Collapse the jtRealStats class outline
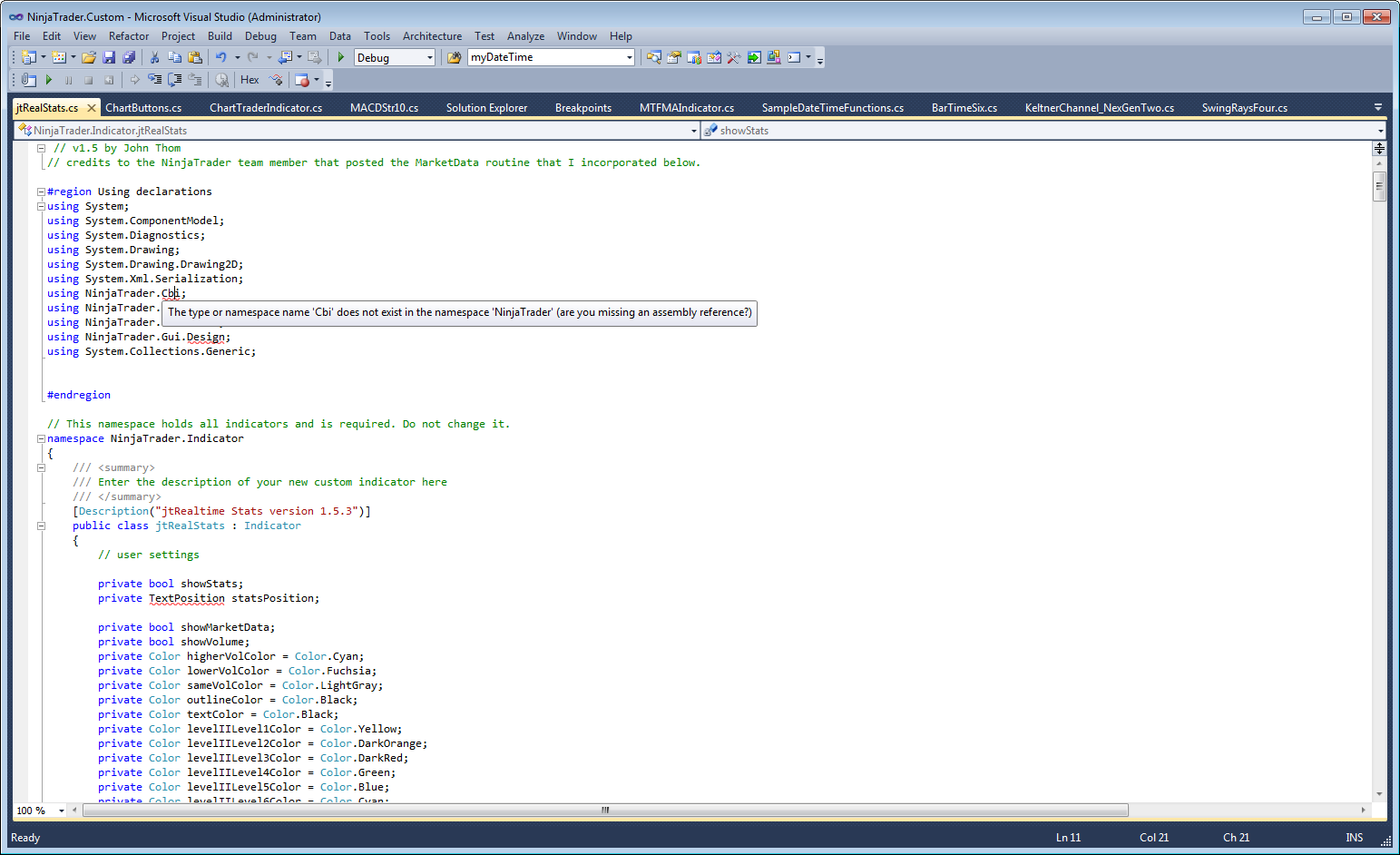This screenshot has width=1400, height=855. 41,526
